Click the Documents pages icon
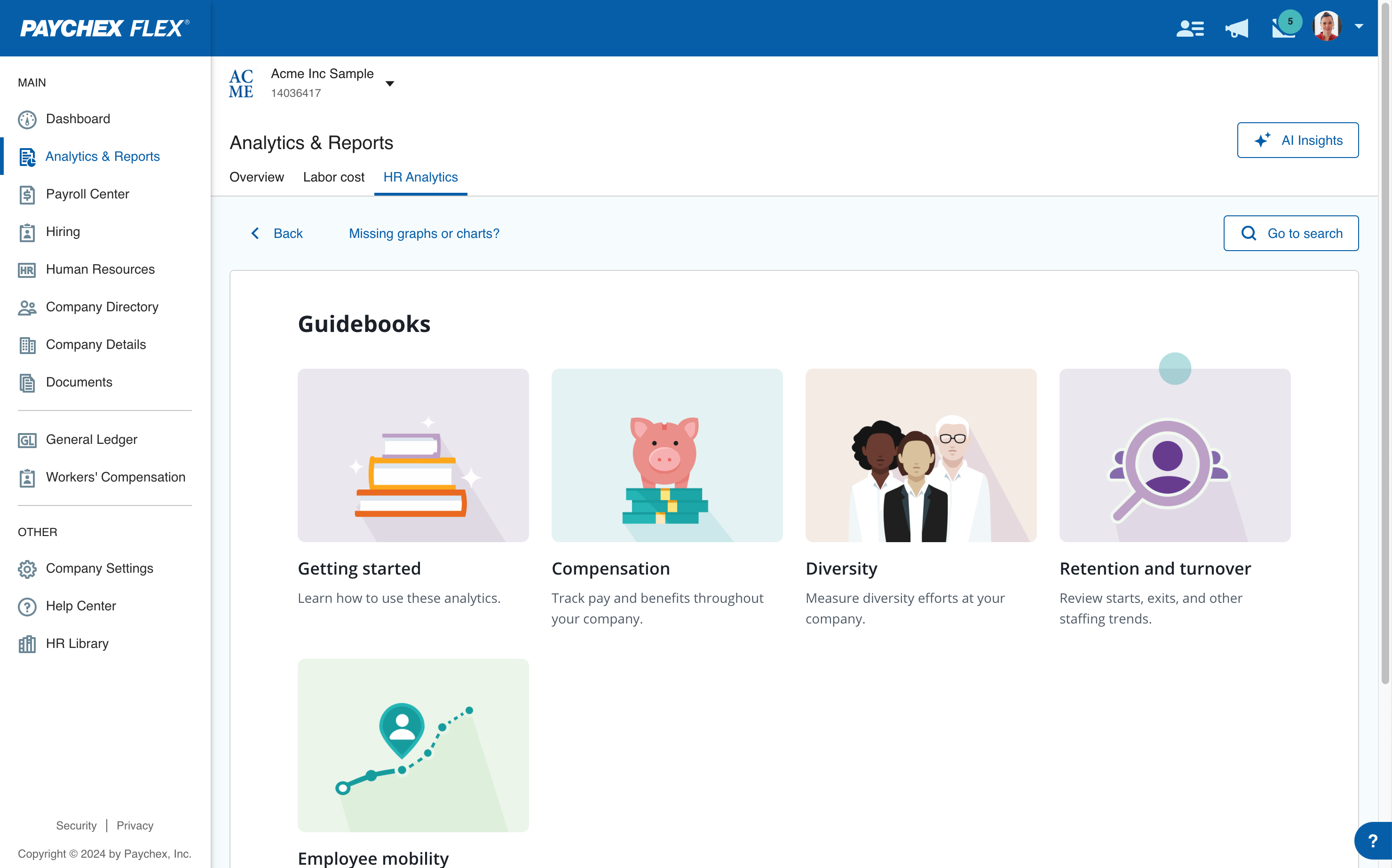 coord(27,382)
